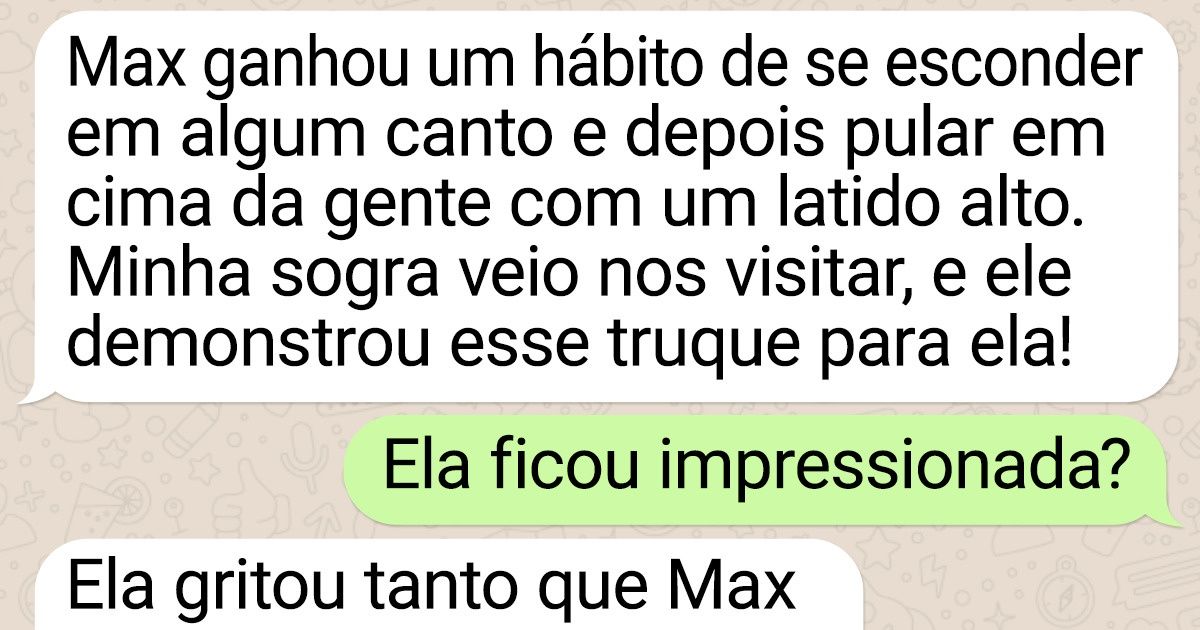Click the tail of the first white bubble

pos(35,392)
